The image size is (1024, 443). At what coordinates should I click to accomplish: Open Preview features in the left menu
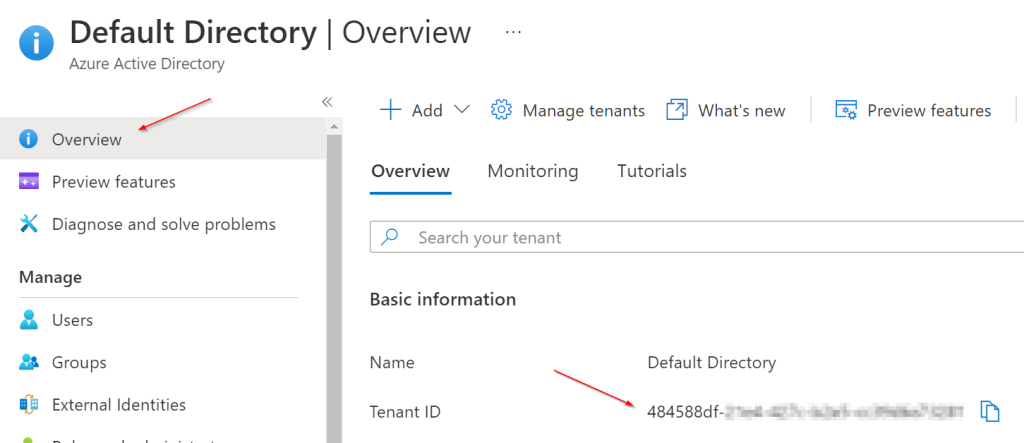point(113,182)
